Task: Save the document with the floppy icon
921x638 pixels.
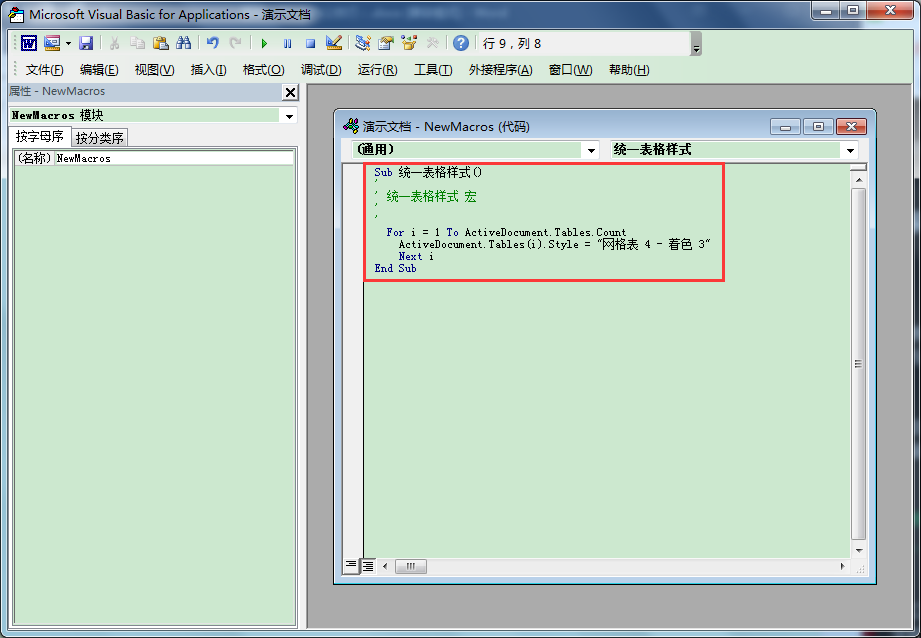Action: [86, 43]
